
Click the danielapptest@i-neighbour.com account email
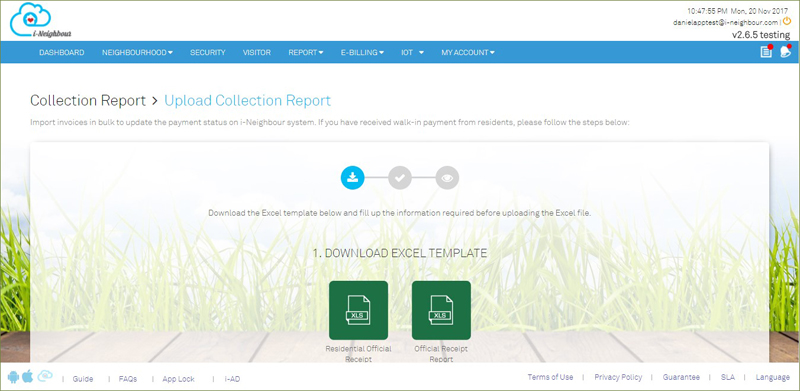coord(726,22)
